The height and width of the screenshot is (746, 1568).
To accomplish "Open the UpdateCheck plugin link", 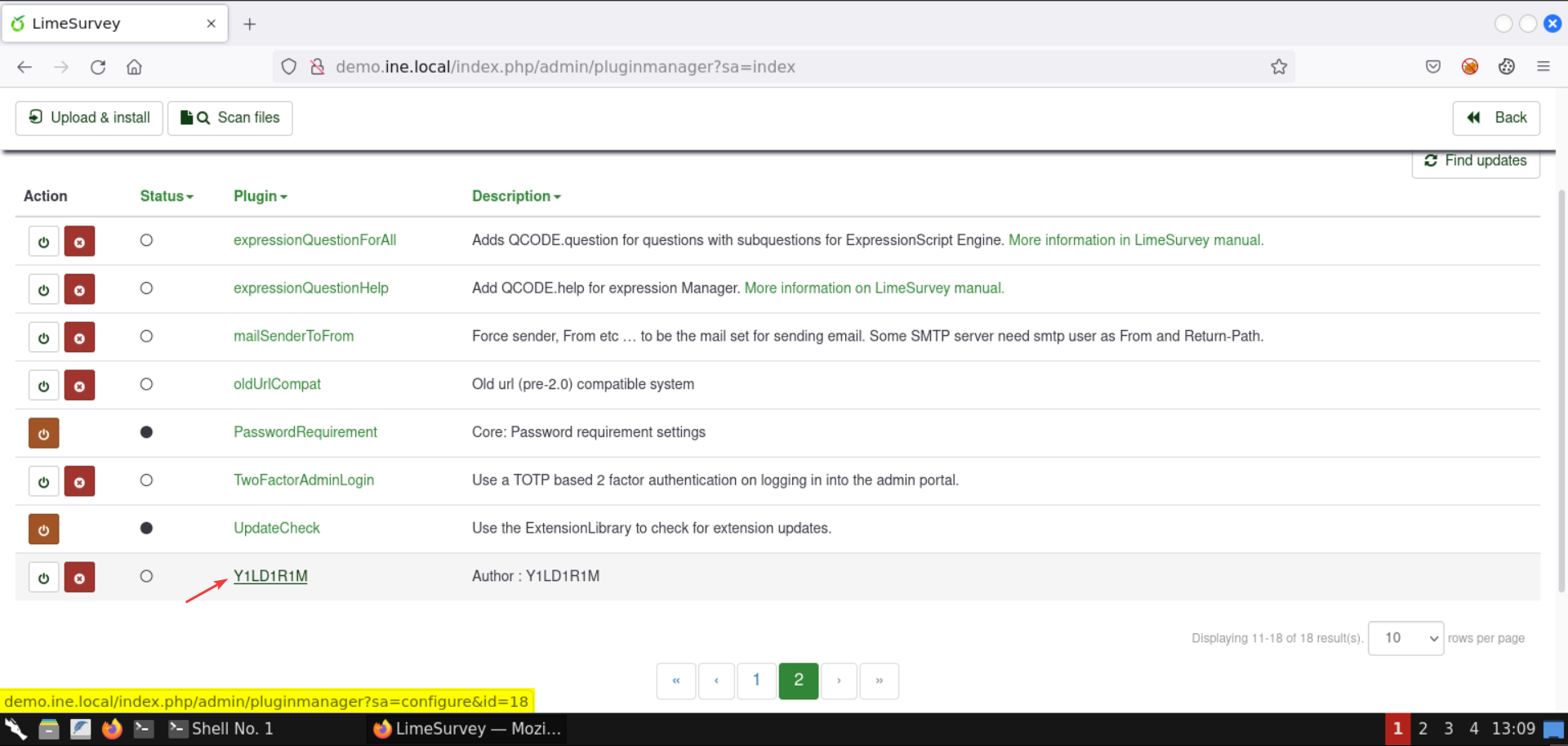I will click(277, 528).
